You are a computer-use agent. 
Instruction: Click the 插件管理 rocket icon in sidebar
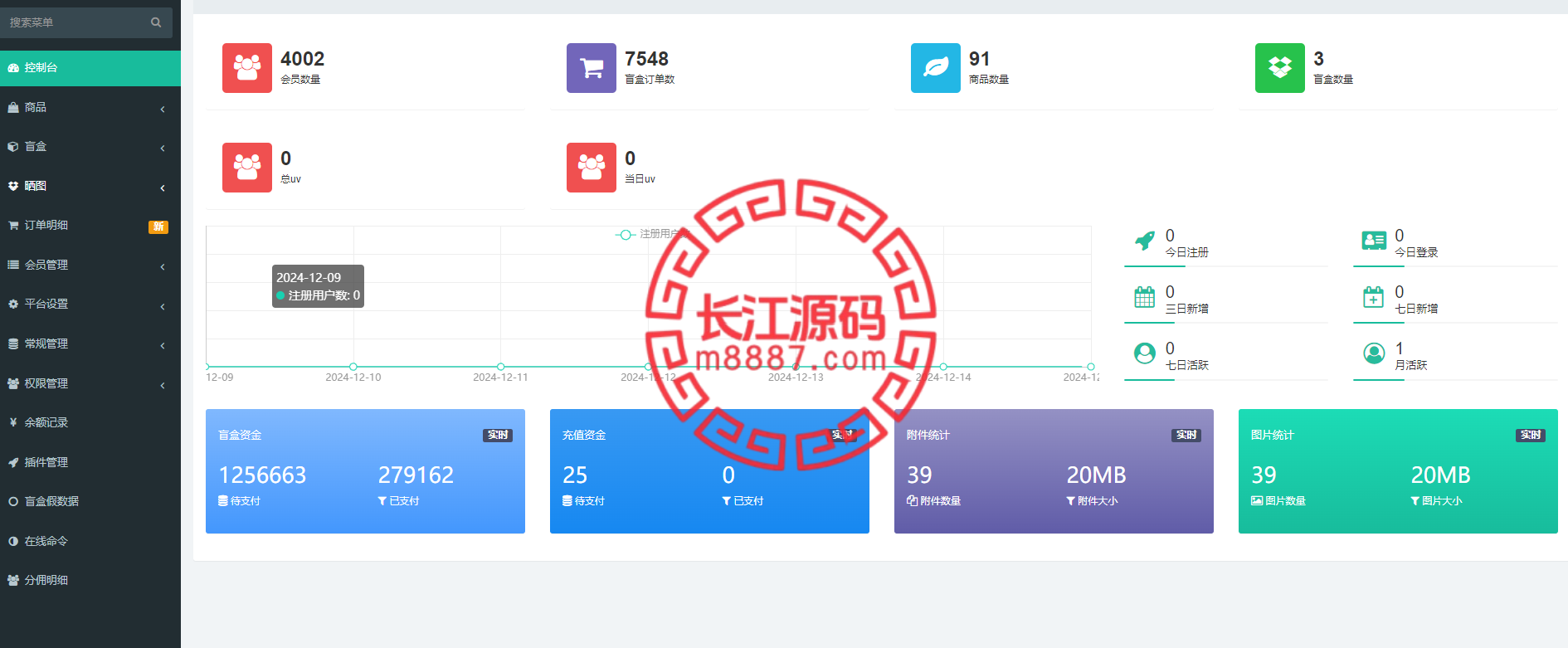click(x=13, y=463)
